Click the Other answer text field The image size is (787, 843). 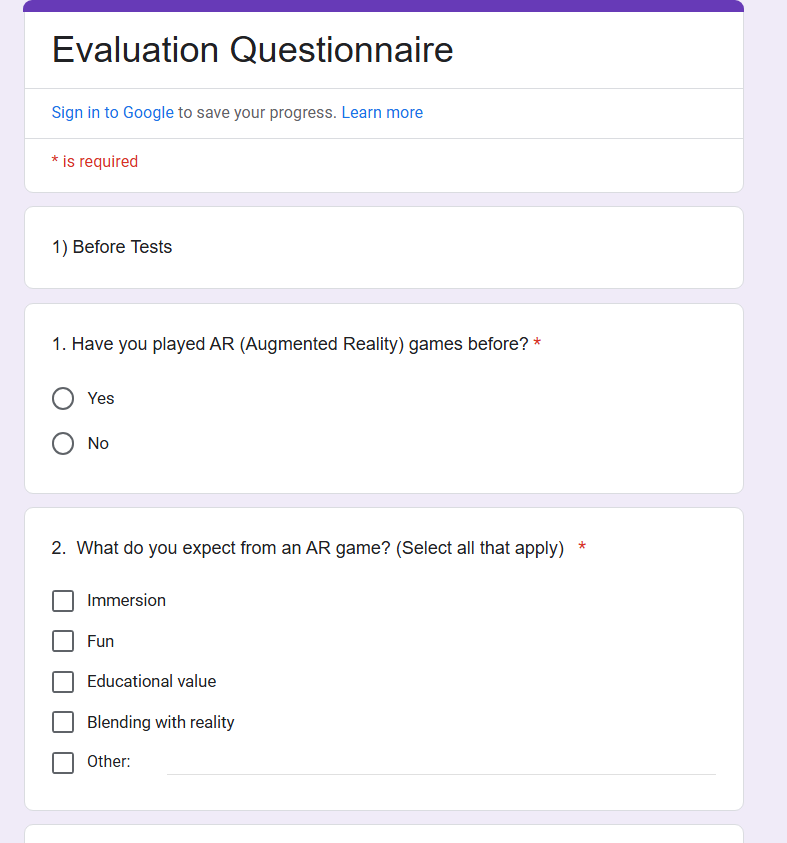441,763
